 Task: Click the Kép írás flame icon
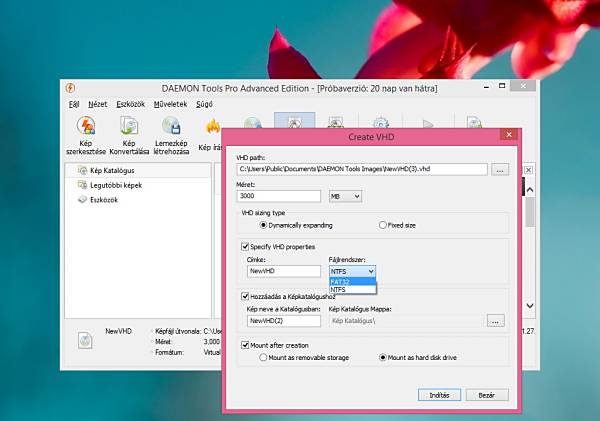[212, 127]
